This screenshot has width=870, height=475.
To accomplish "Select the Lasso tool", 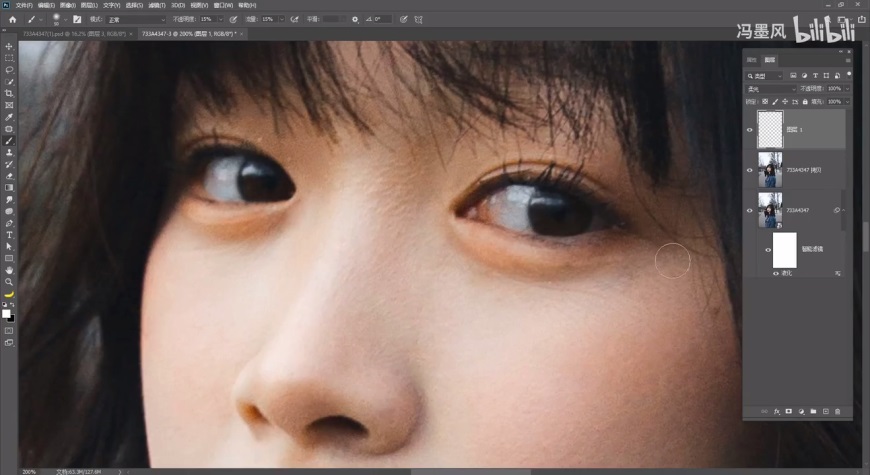I will tap(9, 70).
